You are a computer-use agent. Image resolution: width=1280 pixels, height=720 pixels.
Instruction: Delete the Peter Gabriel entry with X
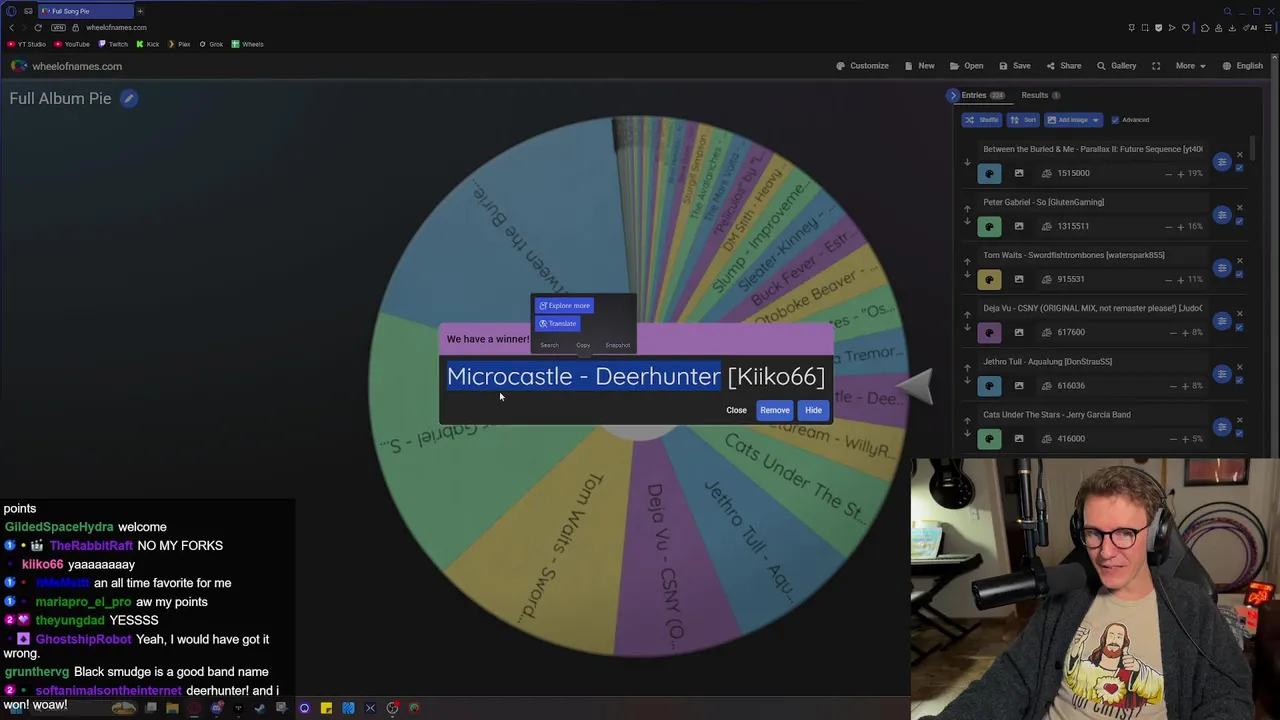pos(1239,208)
